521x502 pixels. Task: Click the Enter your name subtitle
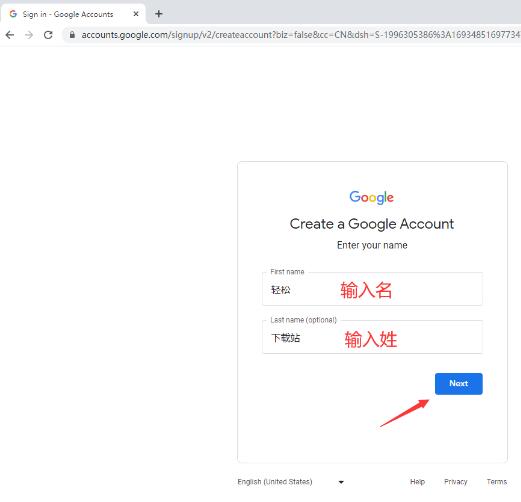[372, 245]
